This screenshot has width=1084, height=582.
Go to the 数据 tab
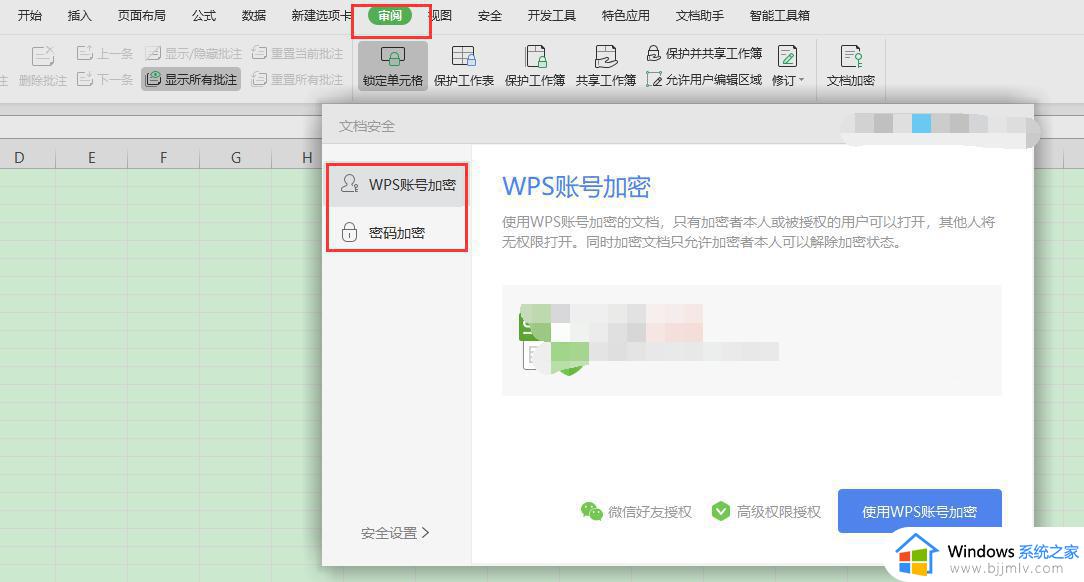(x=254, y=15)
